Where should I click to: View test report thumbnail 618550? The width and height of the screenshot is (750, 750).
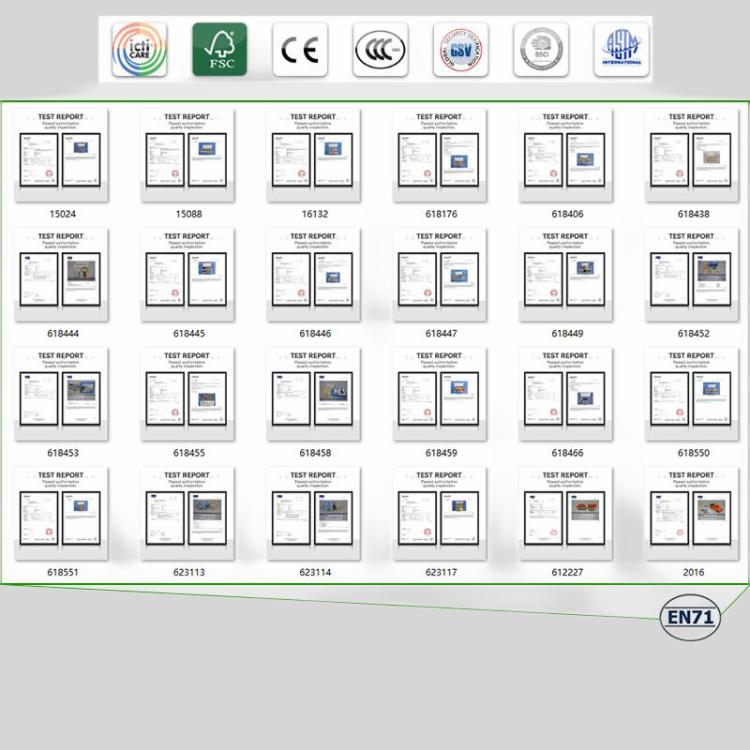(692, 394)
